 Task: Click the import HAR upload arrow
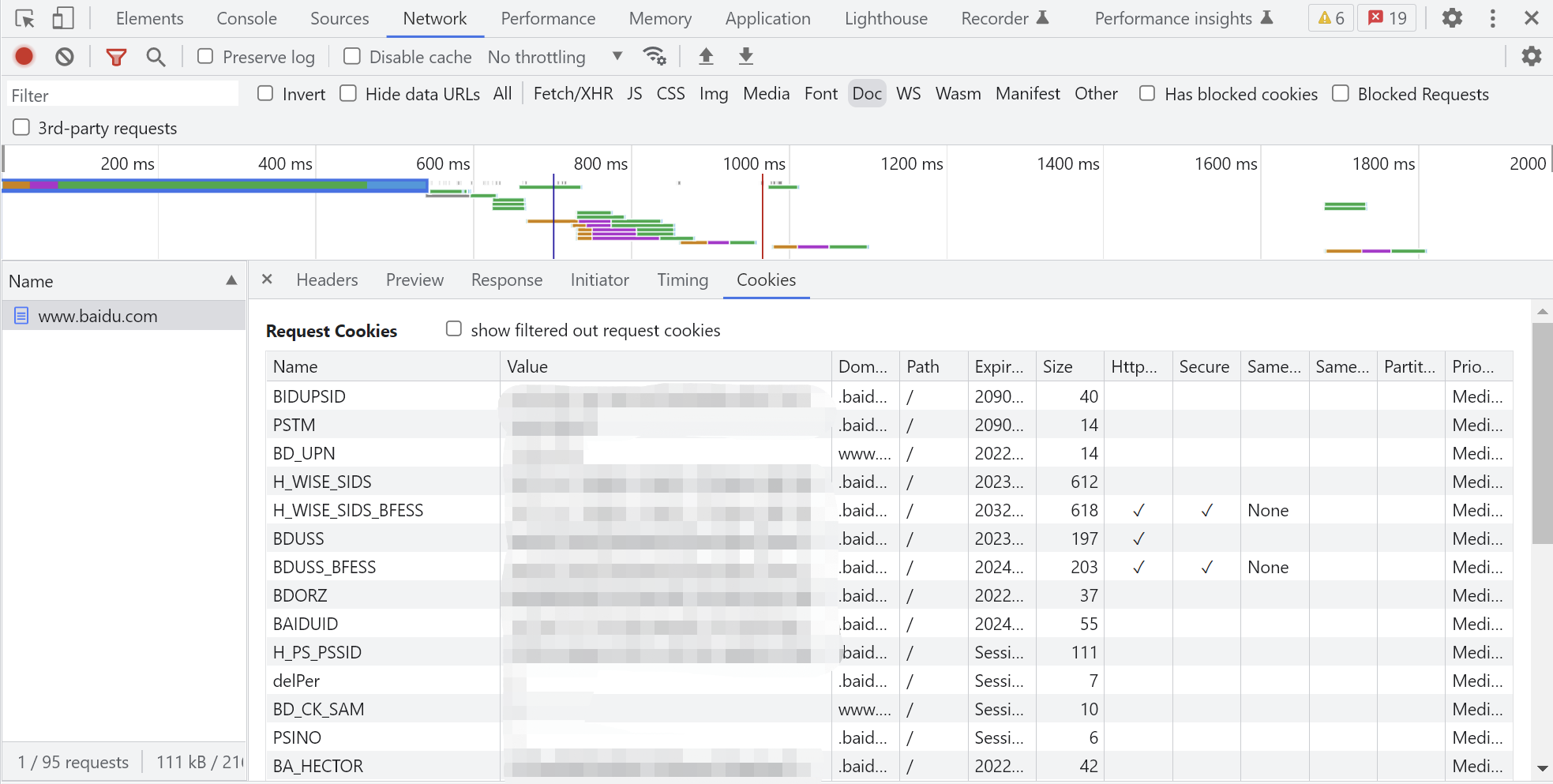tap(706, 56)
